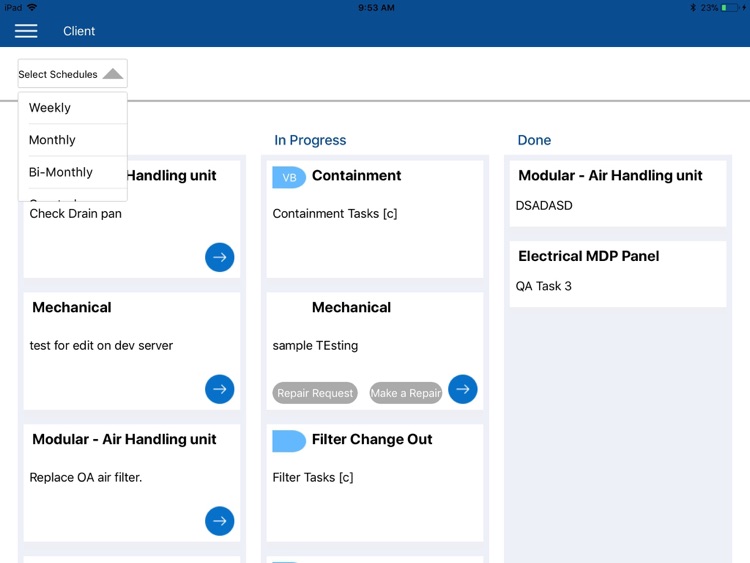Click the VB badge on Containment card
750x563 pixels.
[x=289, y=177]
